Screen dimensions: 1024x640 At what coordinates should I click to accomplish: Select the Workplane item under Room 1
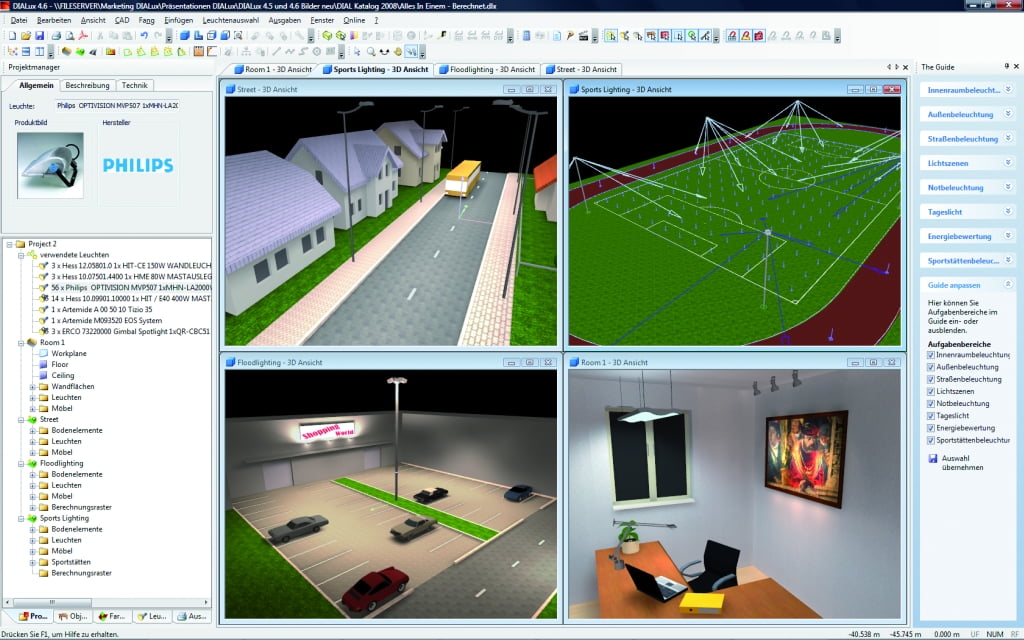click(69, 353)
